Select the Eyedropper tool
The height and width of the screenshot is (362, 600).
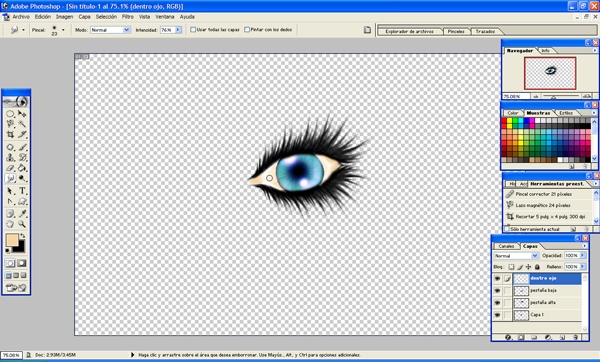[22, 214]
